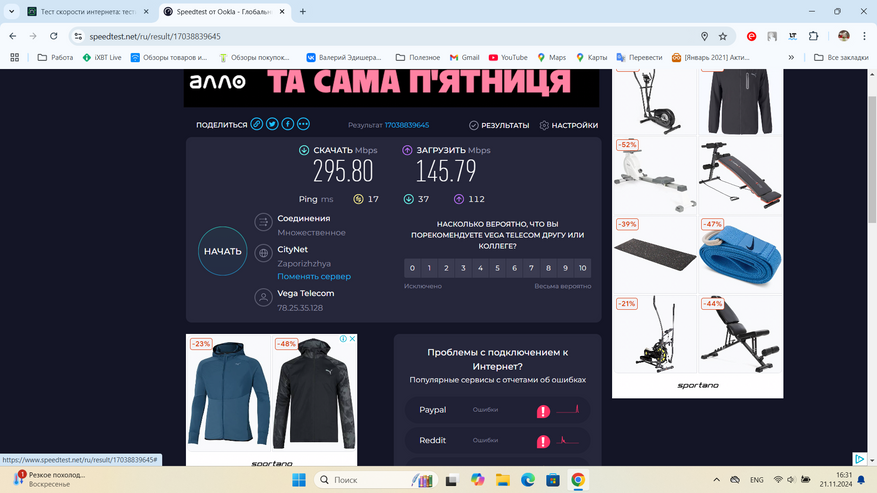
Task: Open Reddit outage report row
Action: [497, 440]
